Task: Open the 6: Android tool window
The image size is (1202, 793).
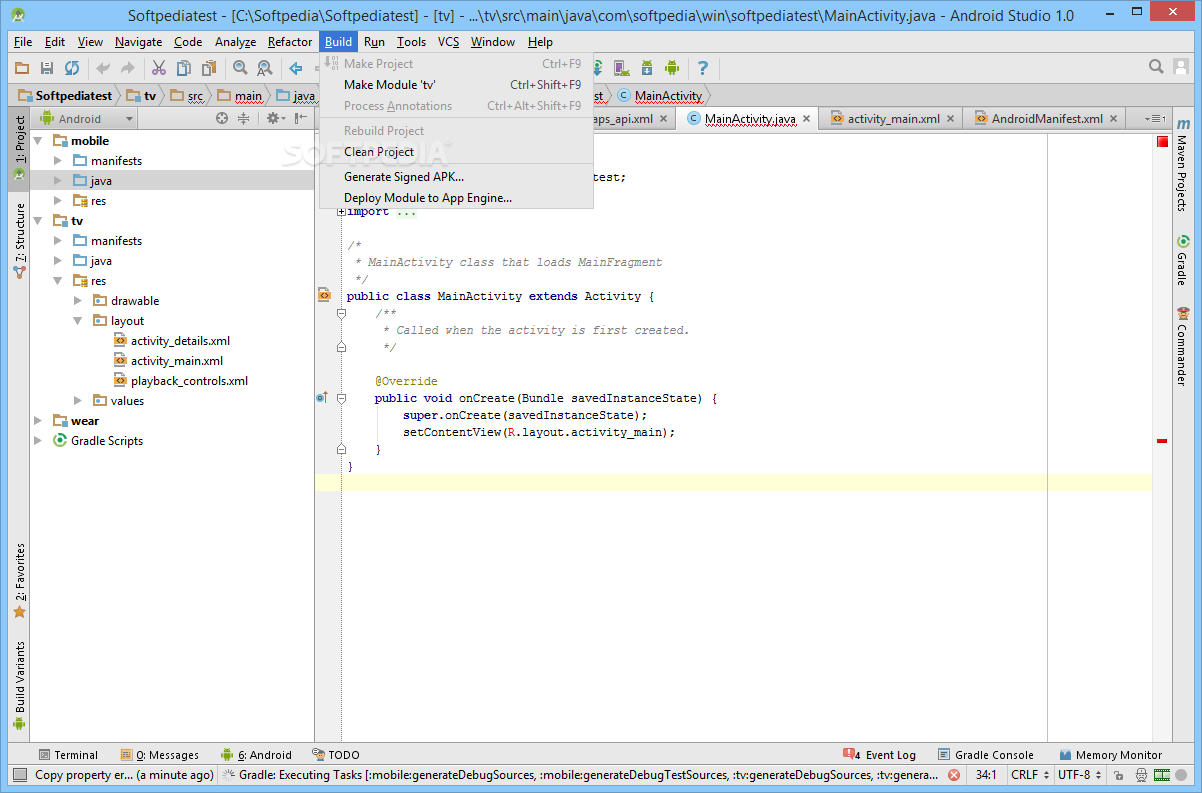Action: [x=257, y=755]
